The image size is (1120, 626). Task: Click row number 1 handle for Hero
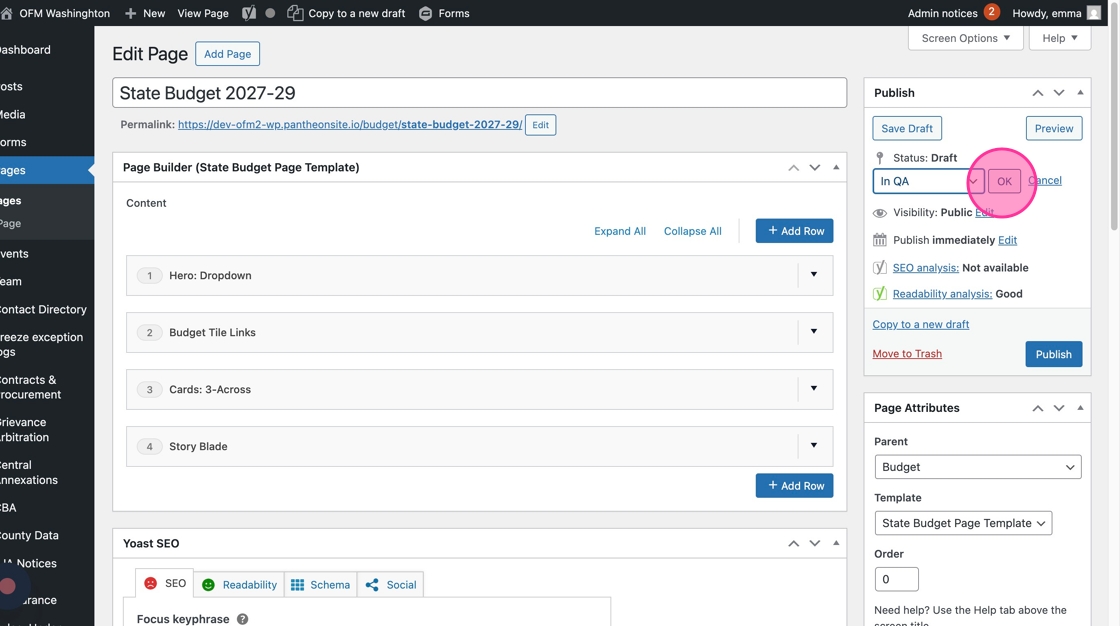149,275
